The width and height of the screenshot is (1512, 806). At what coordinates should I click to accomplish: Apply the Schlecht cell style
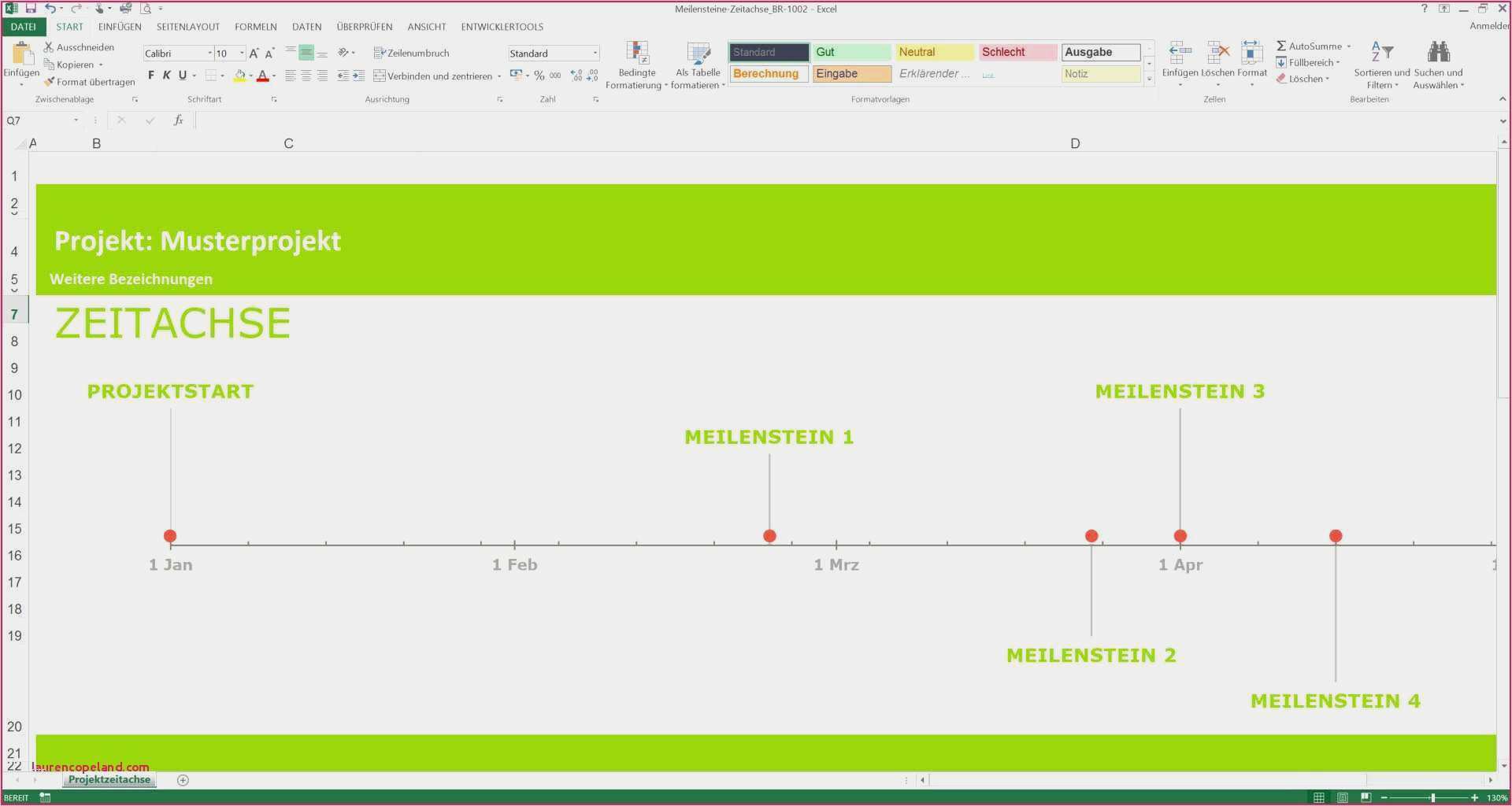click(x=1017, y=52)
